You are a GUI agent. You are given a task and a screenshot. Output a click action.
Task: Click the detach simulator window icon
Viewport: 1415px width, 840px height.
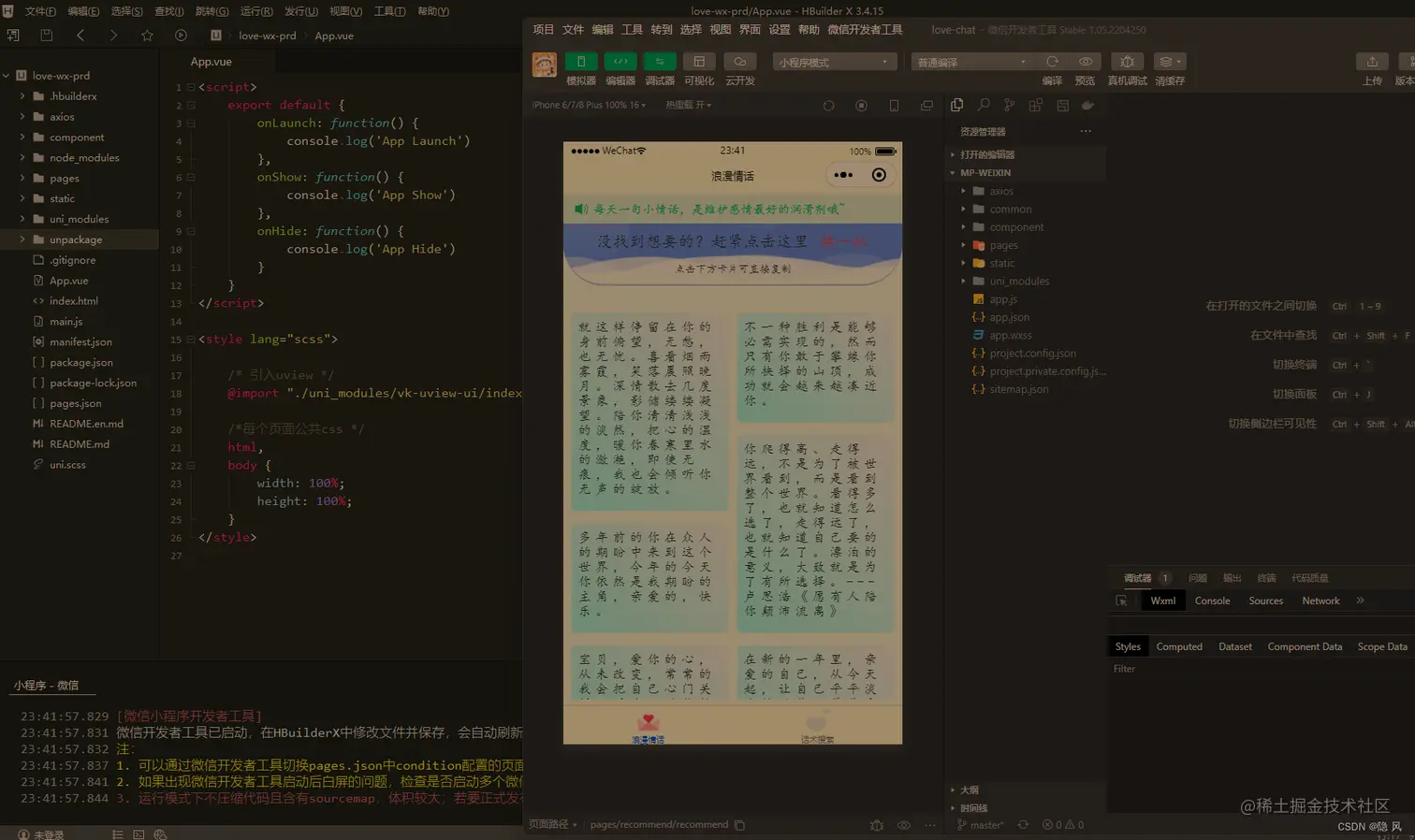click(926, 106)
